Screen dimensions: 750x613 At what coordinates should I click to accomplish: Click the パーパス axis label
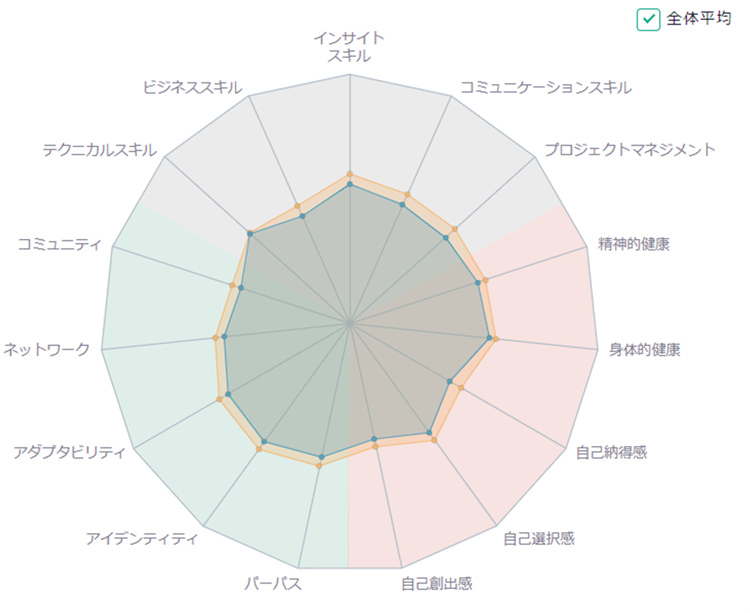coord(273,583)
